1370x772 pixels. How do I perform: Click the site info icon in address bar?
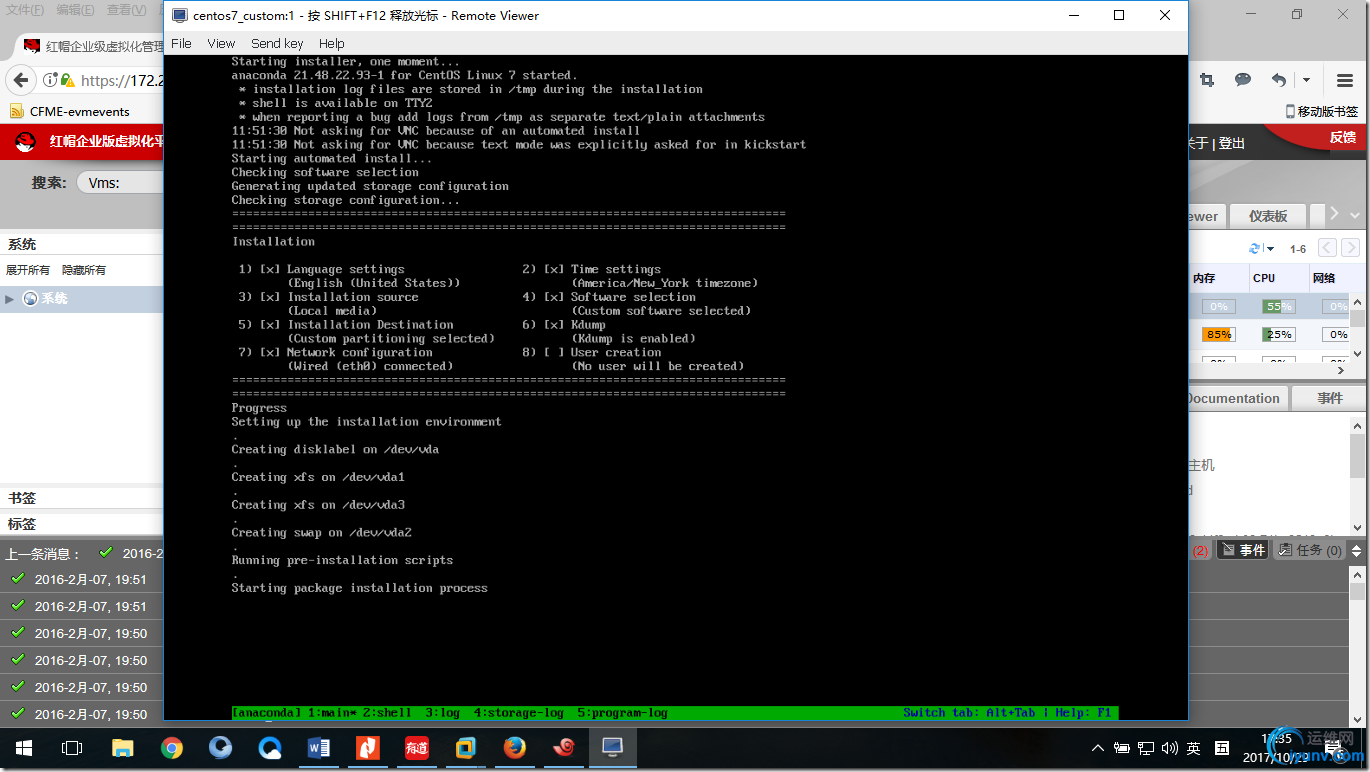(49, 80)
